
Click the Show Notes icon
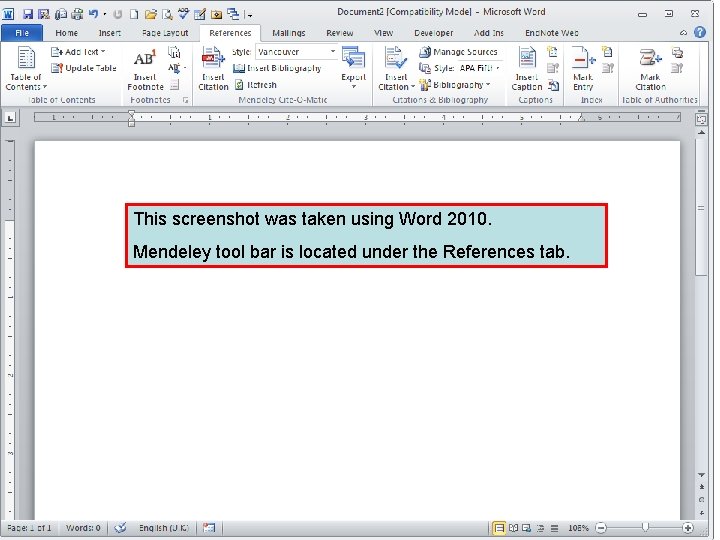coord(174,84)
